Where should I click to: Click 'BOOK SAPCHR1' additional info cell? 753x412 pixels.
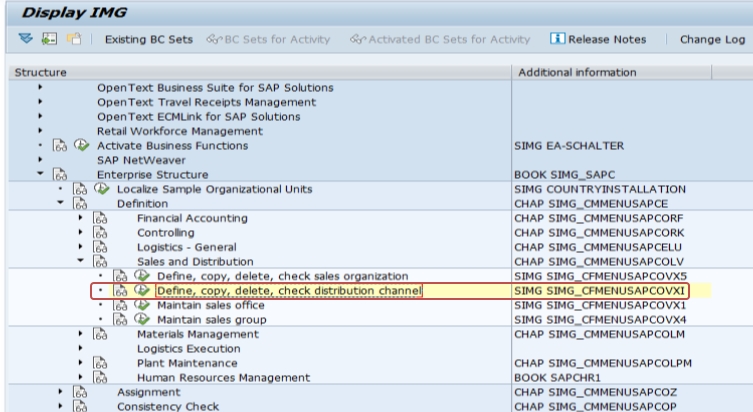pyautogui.click(x=557, y=377)
